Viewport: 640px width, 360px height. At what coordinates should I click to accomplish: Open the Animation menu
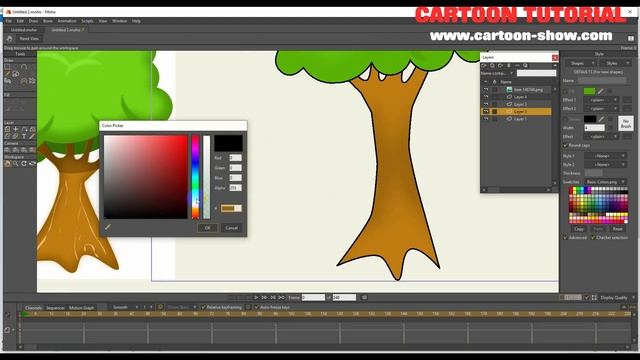point(67,21)
